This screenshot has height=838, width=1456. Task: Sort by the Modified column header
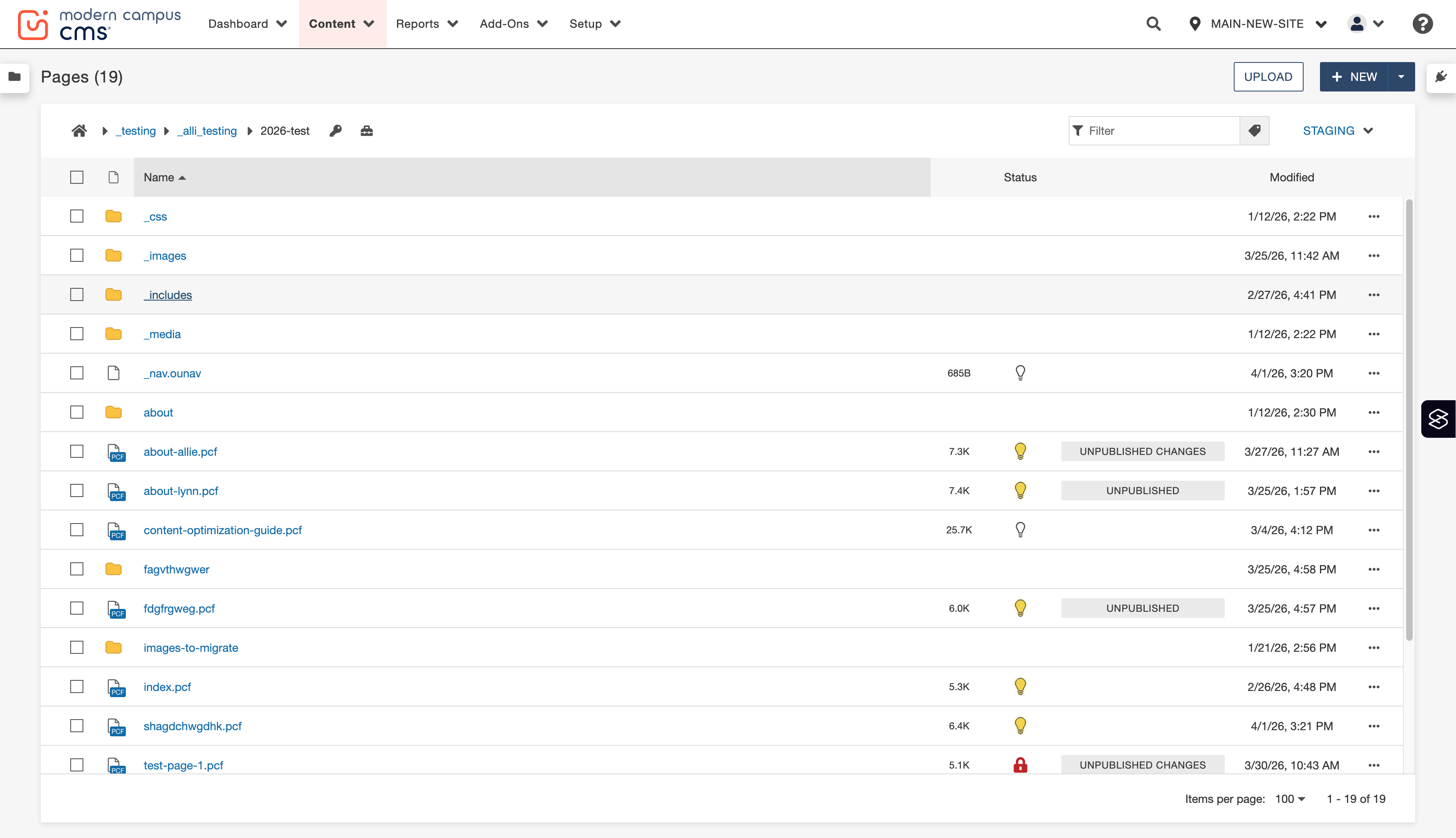click(1291, 177)
